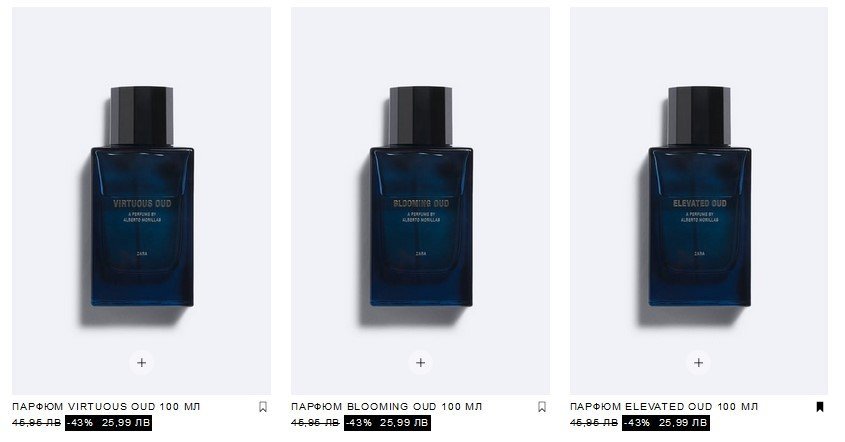The width and height of the screenshot is (845, 442).
Task: Click the -43% badge under Virtuous Oud
Action: point(80,423)
